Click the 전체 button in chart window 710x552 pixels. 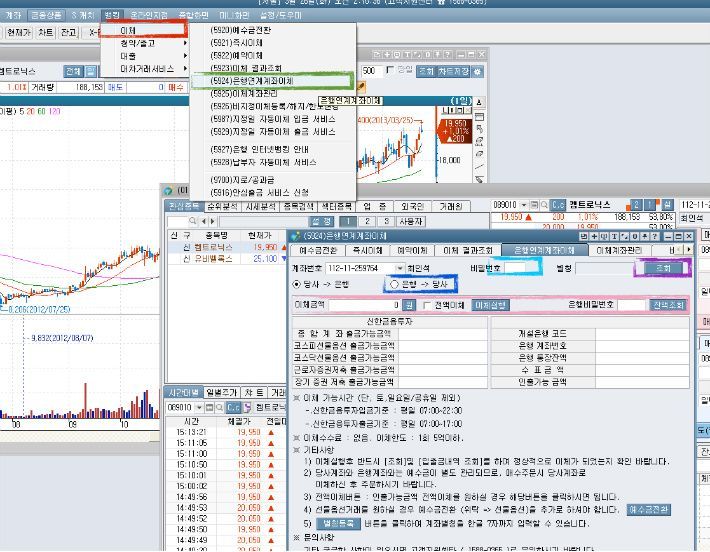pos(73,71)
